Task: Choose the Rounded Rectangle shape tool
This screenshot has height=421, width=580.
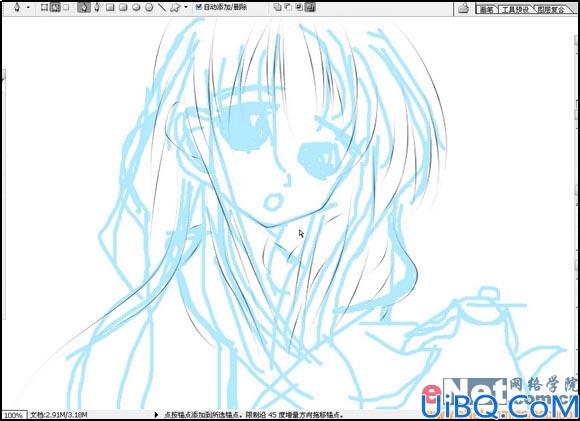Action: 123,7
